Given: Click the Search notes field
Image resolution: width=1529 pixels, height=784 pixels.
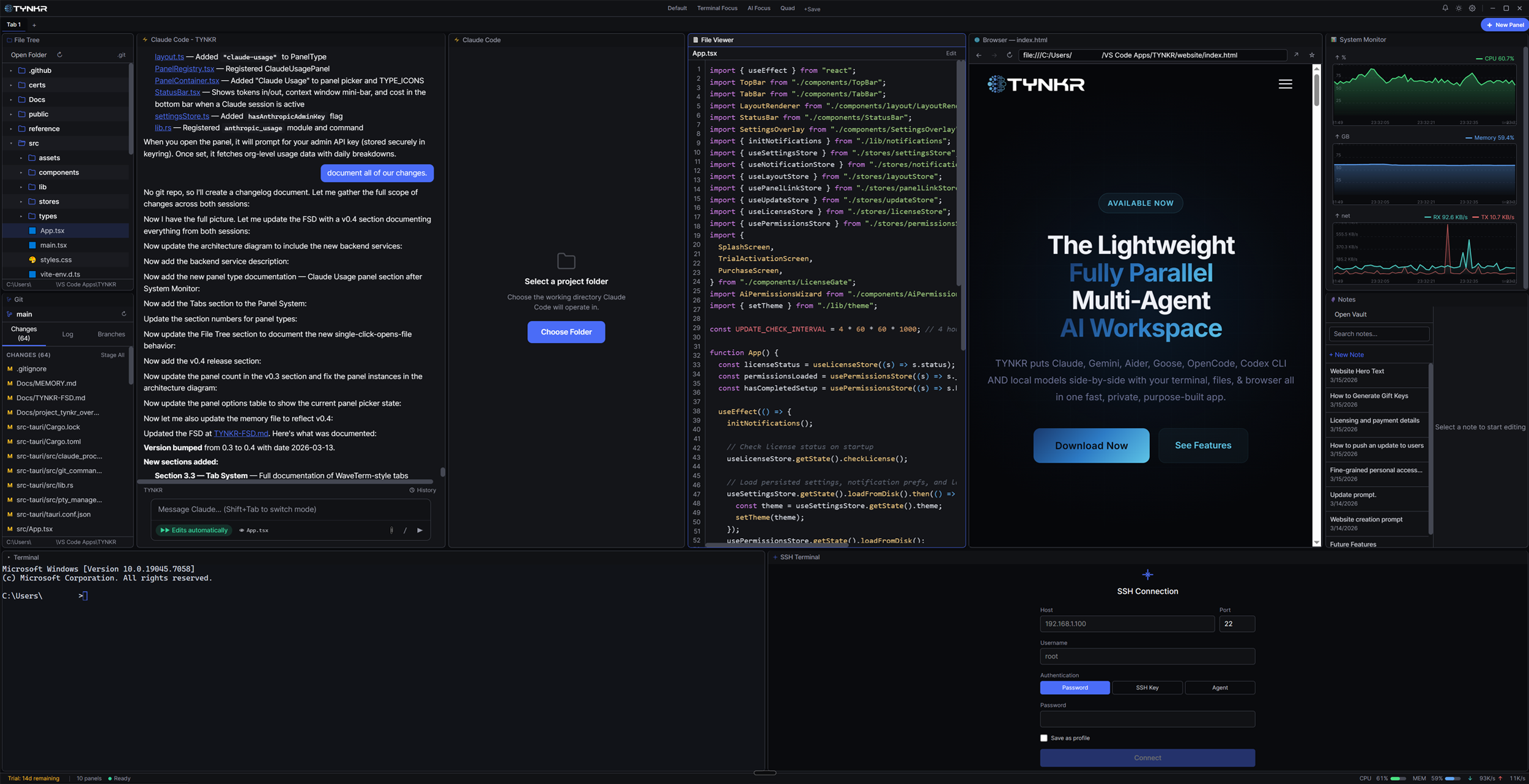Looking at the screenshot, I should point(1379,334).
